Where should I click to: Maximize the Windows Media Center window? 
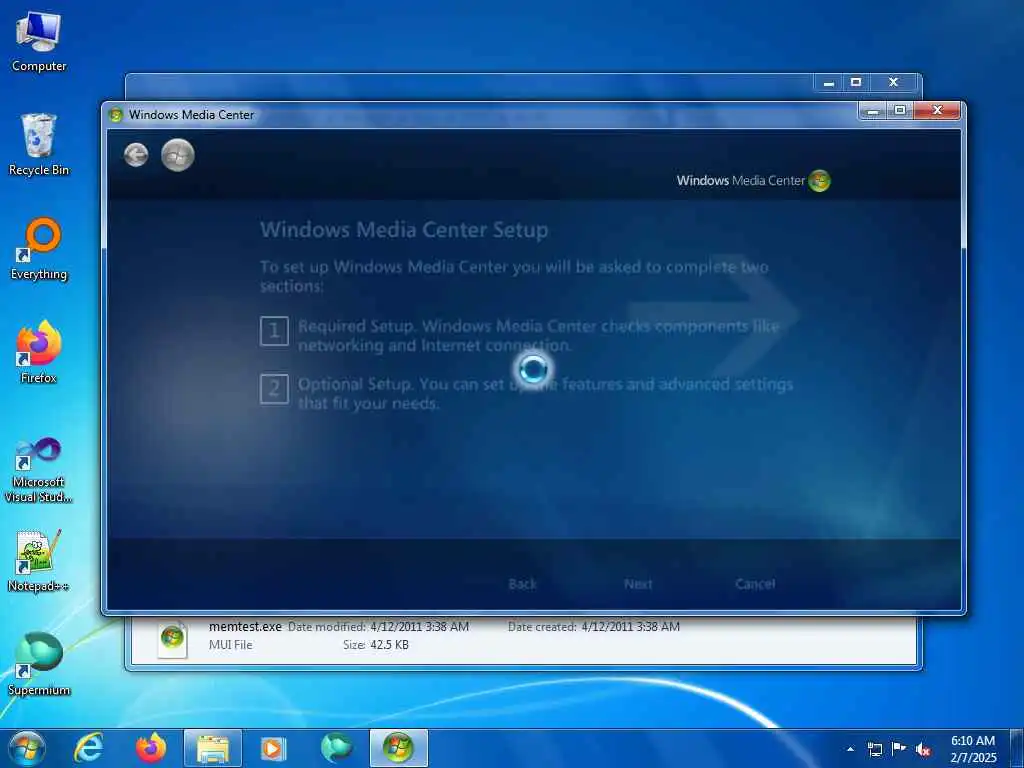click(900, 112)
